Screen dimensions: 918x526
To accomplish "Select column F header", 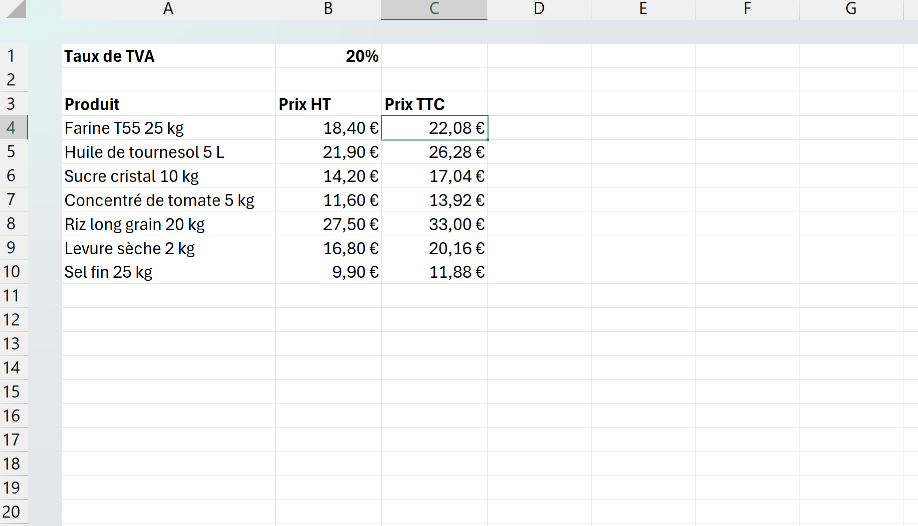I will pos(748,9).
